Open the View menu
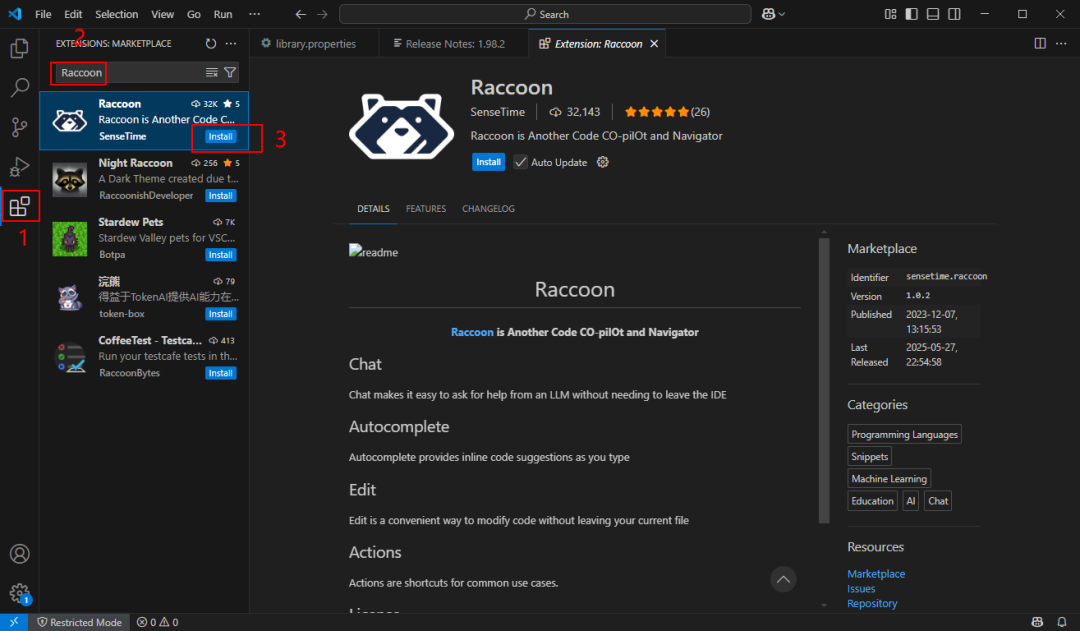The width and height of the screenshot is (1080, 631). tap(163, 14)
